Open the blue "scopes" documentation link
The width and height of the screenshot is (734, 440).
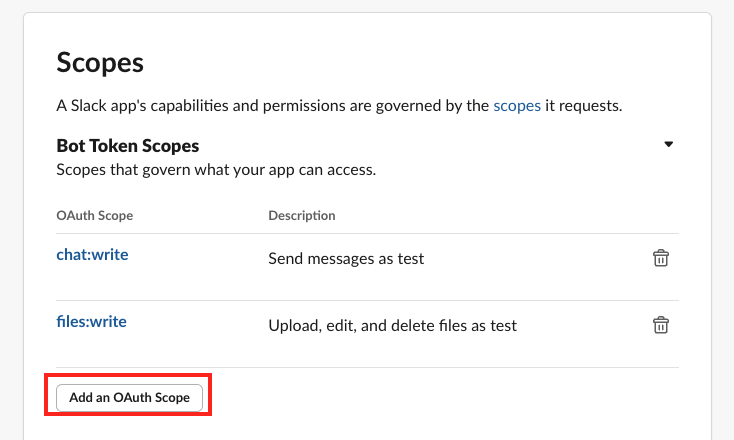coord(517,105)
